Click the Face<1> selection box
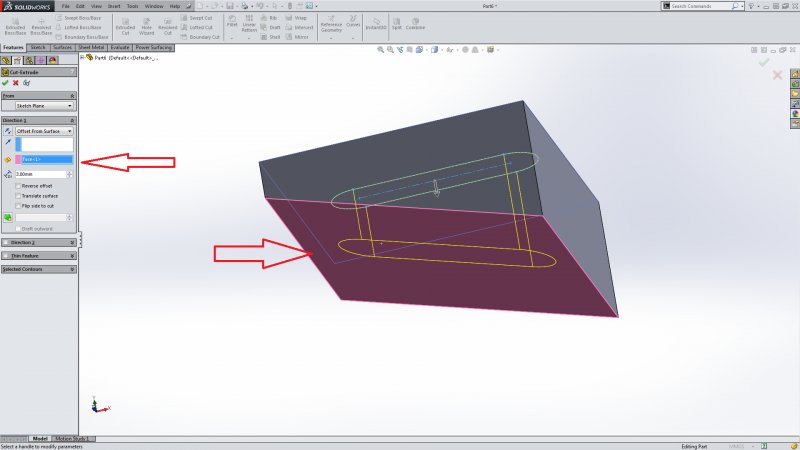This screenshot has width=800, height=450. (x=44, y=160)
